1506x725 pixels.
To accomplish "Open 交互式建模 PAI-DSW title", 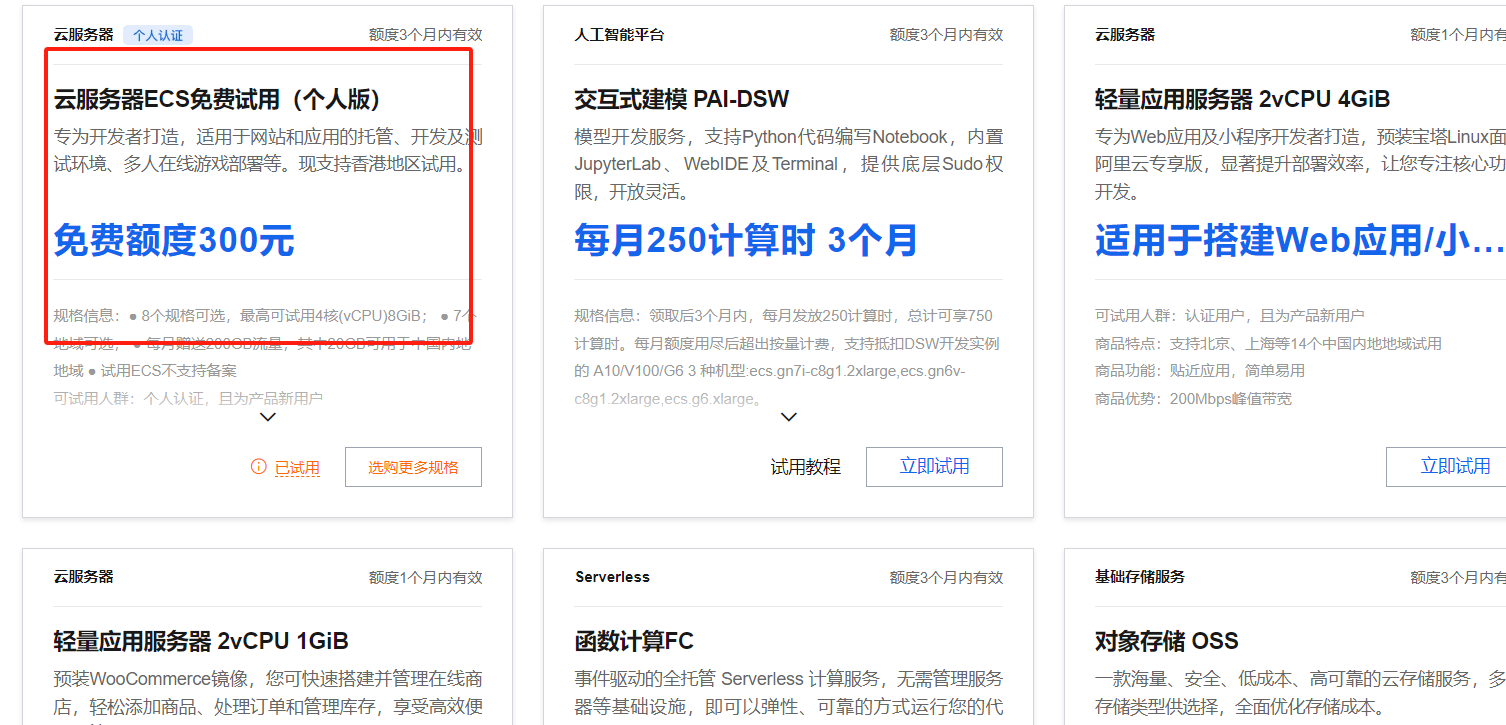I will 682,99.
